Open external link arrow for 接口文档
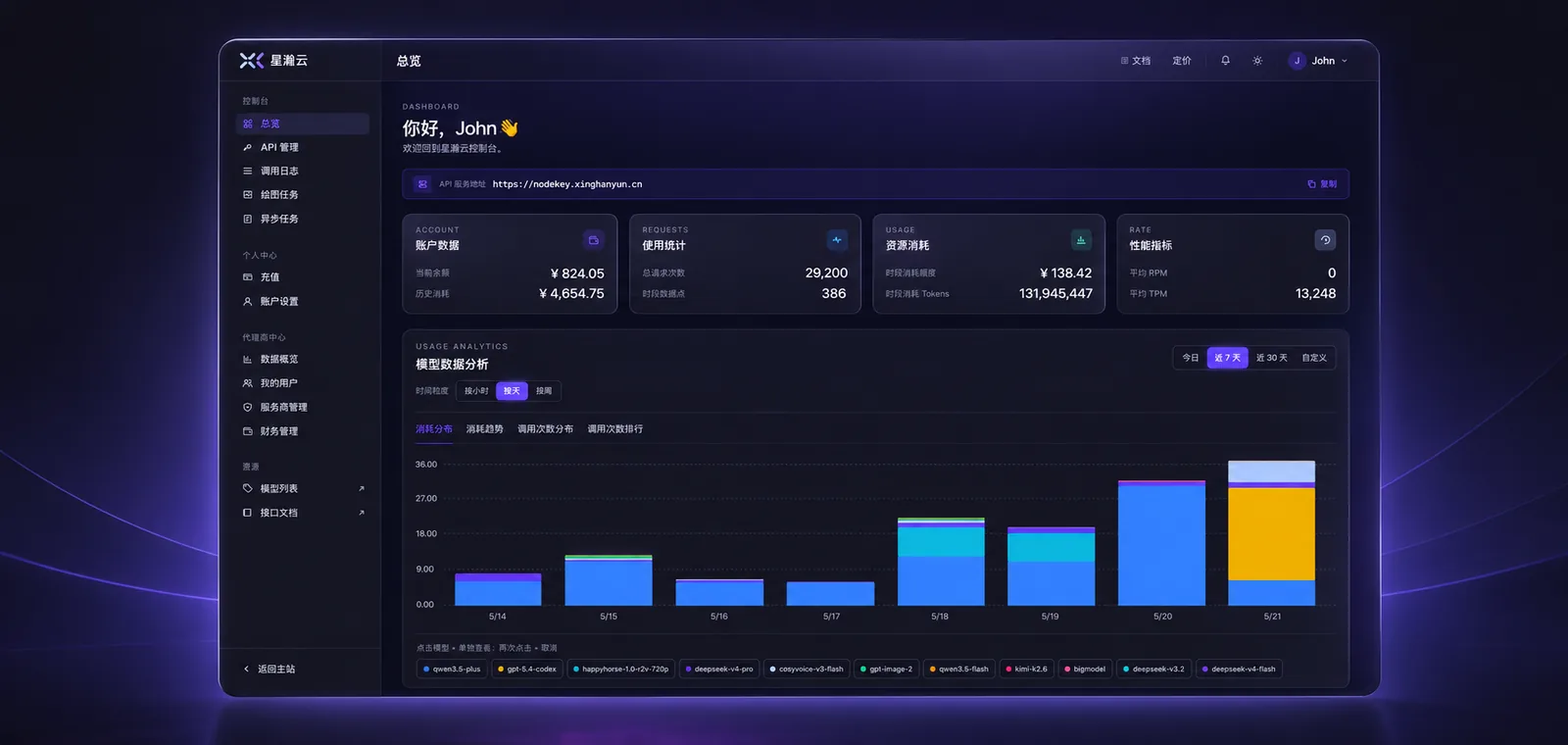The height and width of the screenshot is (745, 1568). coord(362,513)
